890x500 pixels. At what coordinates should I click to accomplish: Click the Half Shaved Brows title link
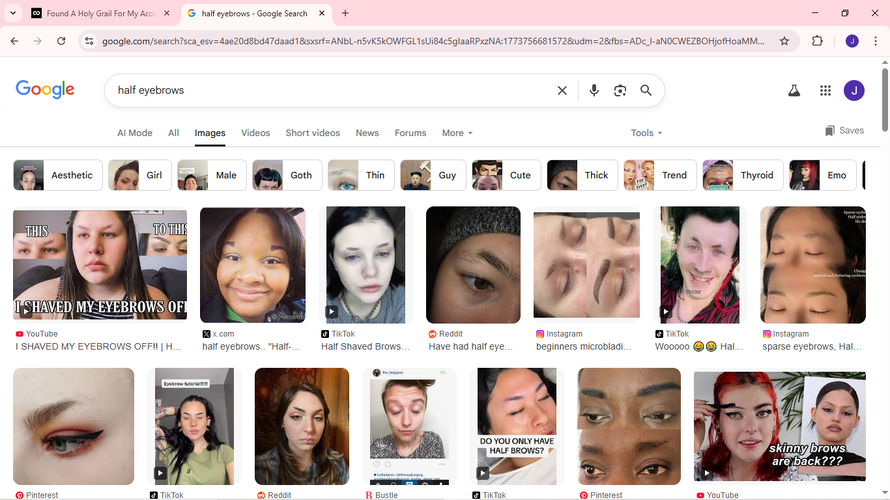(366, 346)
